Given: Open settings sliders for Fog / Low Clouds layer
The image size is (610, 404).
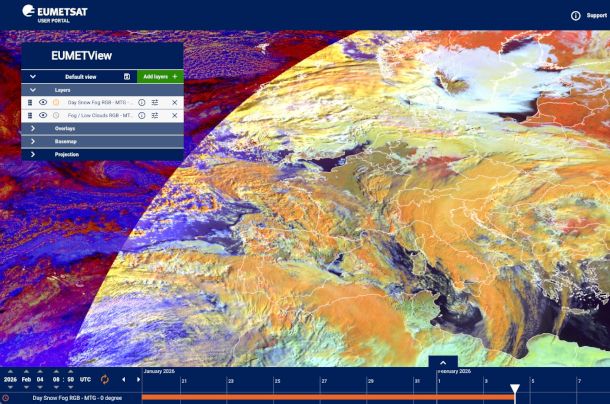Looking at the screenshot, I should 155,116.
